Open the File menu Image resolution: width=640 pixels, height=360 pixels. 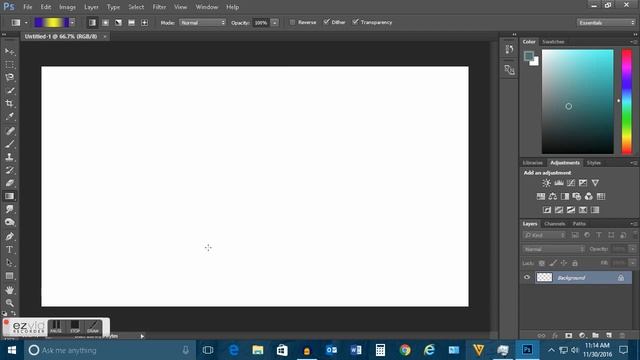coord(28,7)
